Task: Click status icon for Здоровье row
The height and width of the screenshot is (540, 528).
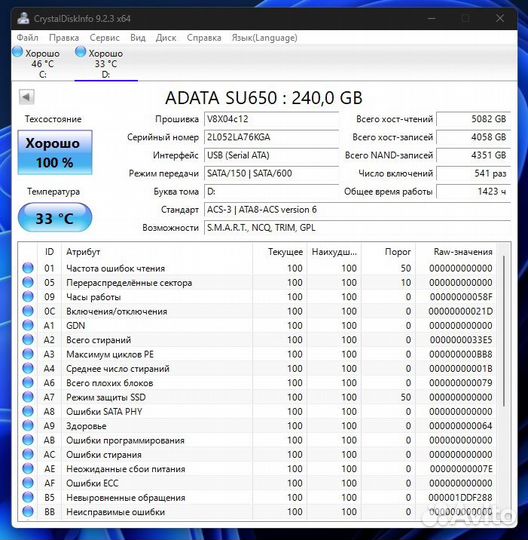Action: coord(28,426)
